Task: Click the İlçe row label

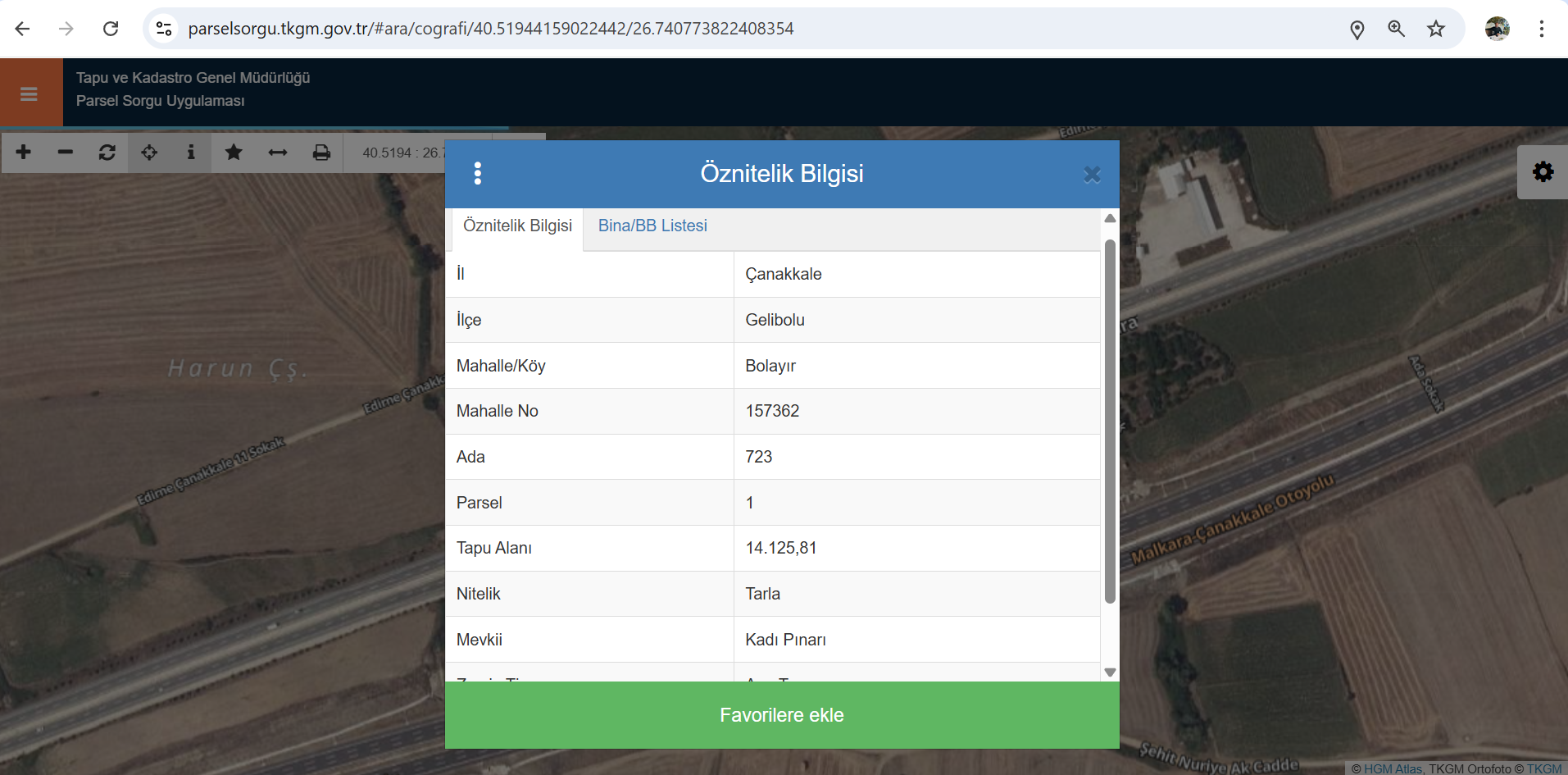Action: point(469,320)
